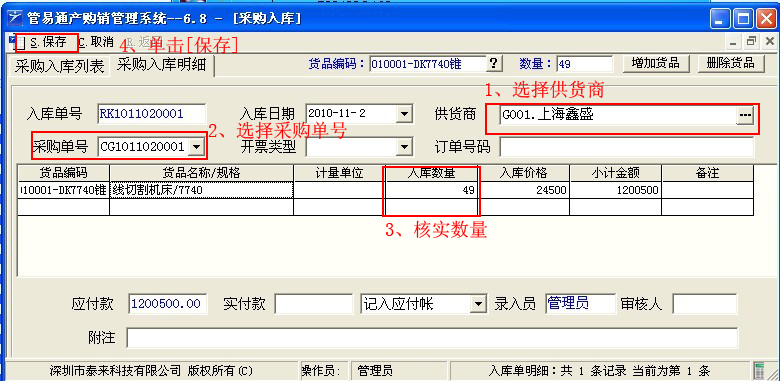Screen dimensions: 780x381
Task: Close the main application window
Action: [767, 19]
